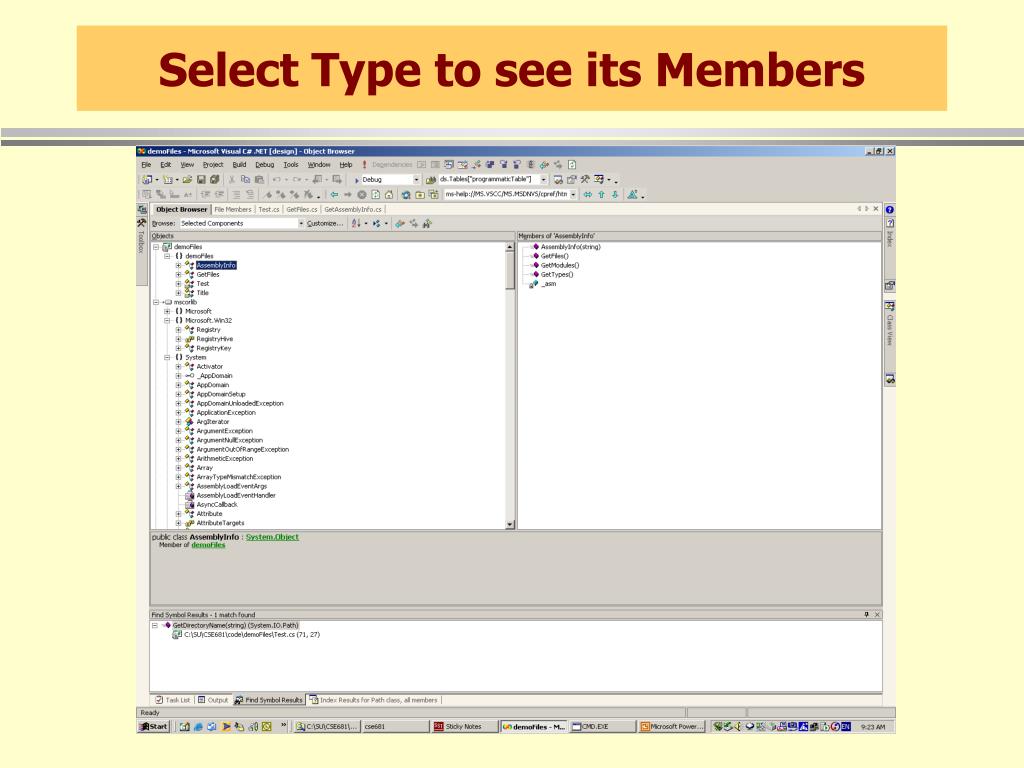Expand the Microsoft namespace node

[167, 312]
